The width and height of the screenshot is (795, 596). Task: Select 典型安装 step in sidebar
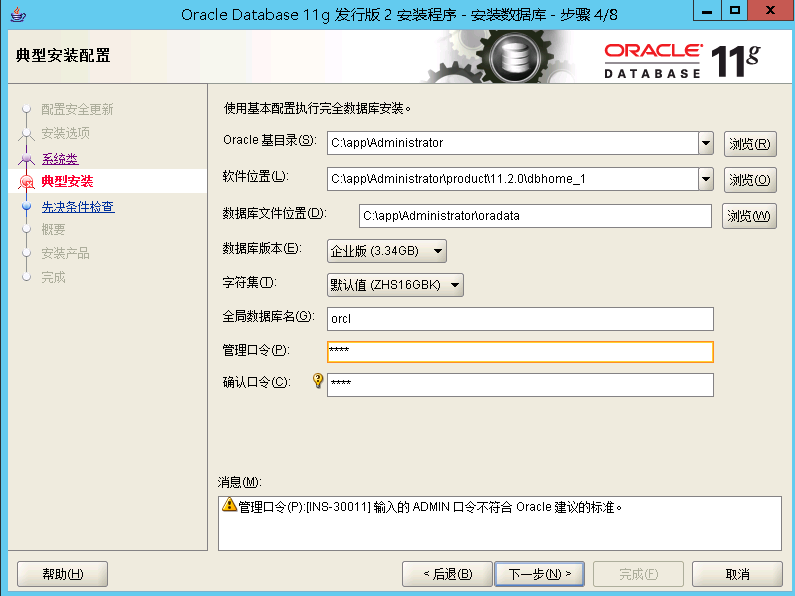pyautogui.click(x=67, y=181)
